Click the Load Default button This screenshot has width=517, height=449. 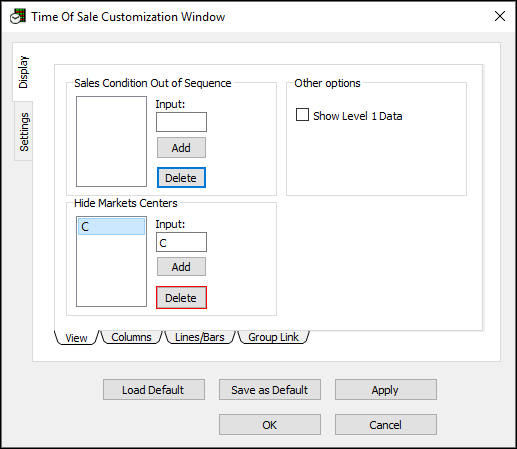154,389
